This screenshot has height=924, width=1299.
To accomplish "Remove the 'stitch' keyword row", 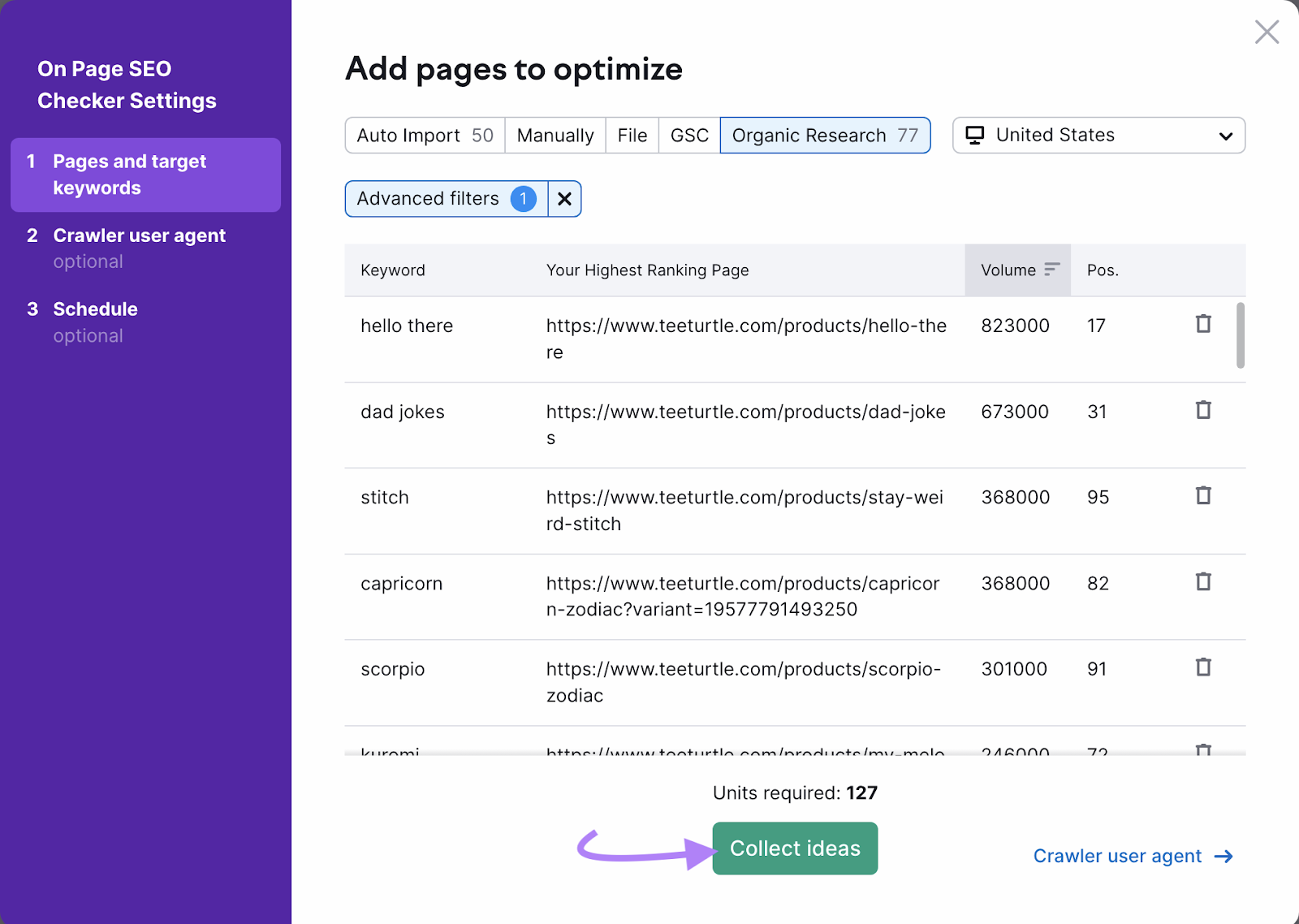I will tap(1203, 495).
